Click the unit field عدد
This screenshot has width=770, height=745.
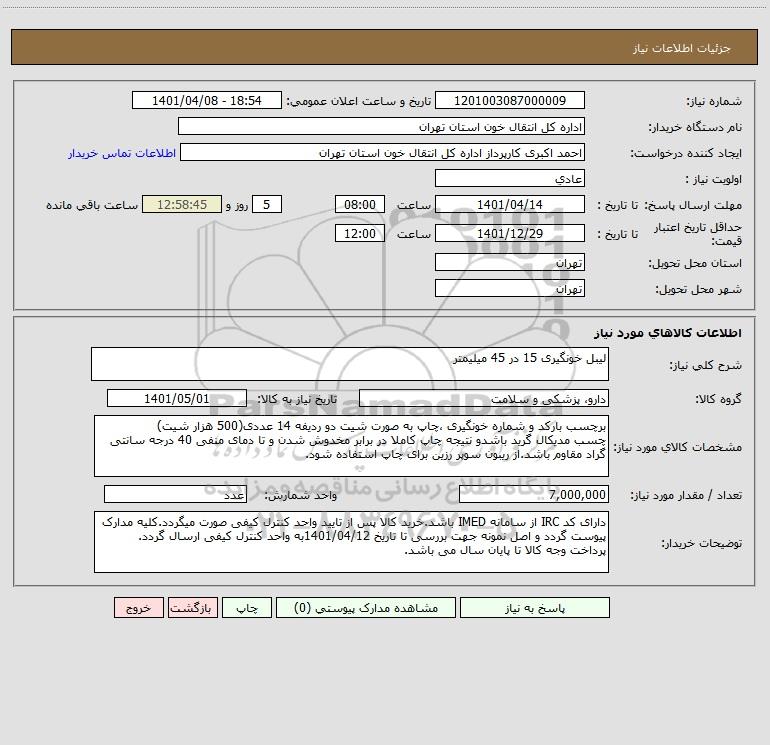point(175,495)
